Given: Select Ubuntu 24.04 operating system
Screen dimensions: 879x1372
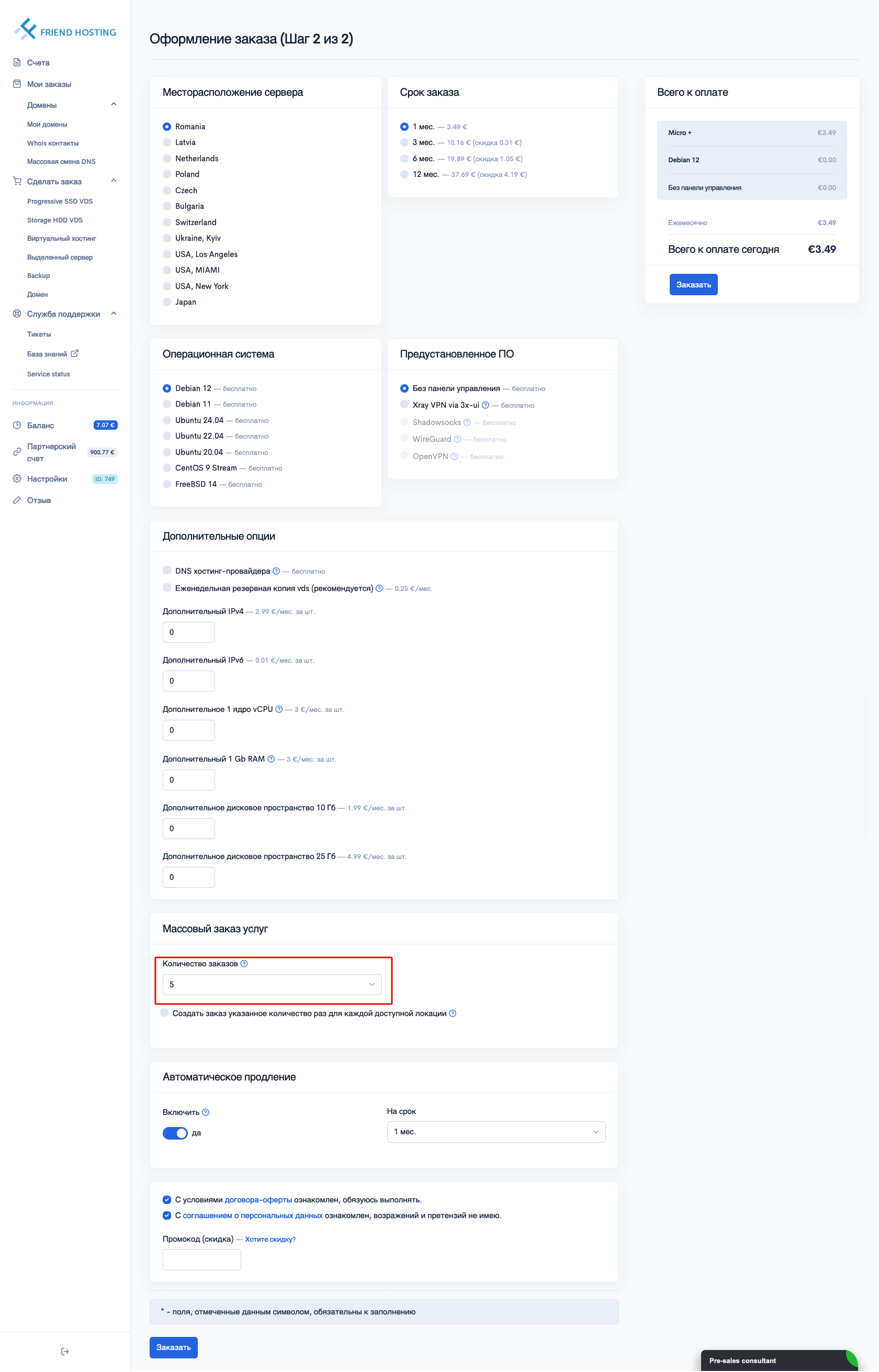Looking at the screenshot, I should 167,420.
